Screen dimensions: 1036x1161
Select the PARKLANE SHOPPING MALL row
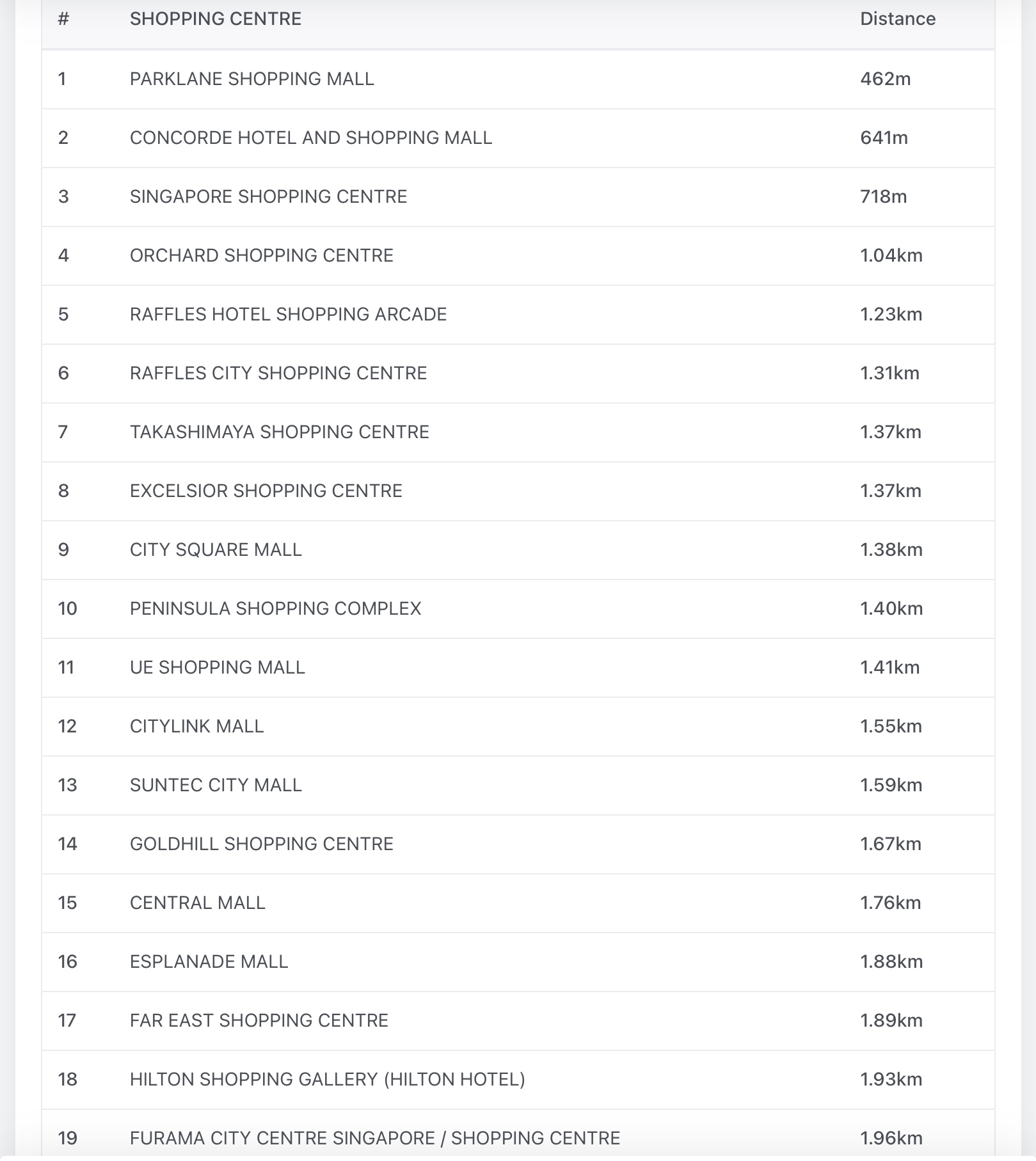coord(251,79)
